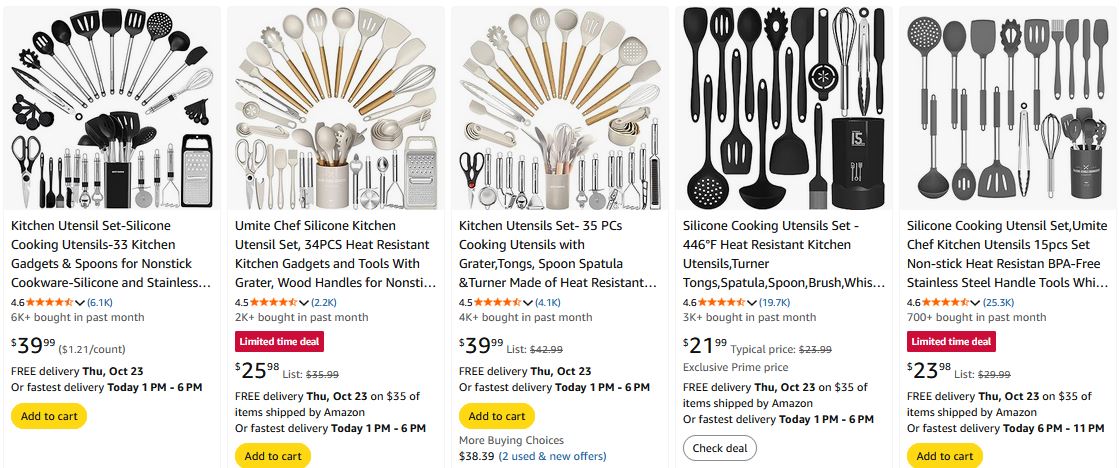Add the $25.98 Umite Chef set to cart
1119x468 pixels.
[x=273, y=456]
